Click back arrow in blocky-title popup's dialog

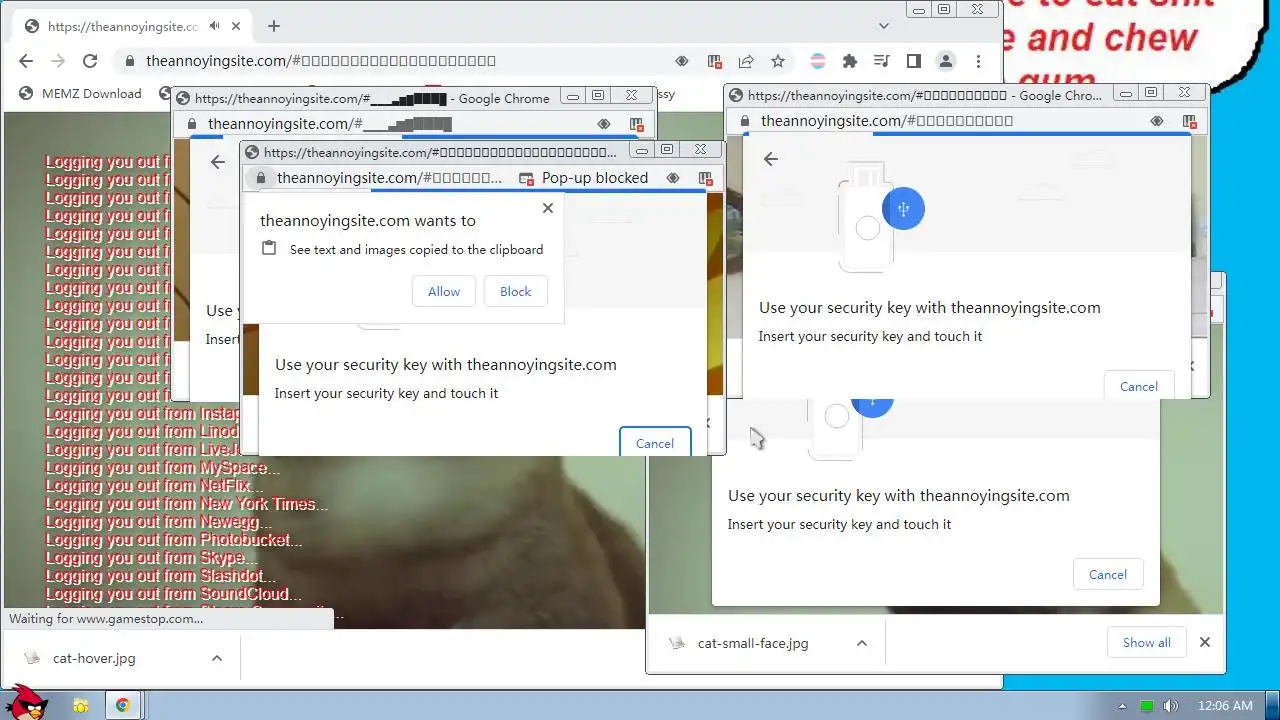point(218,162)
